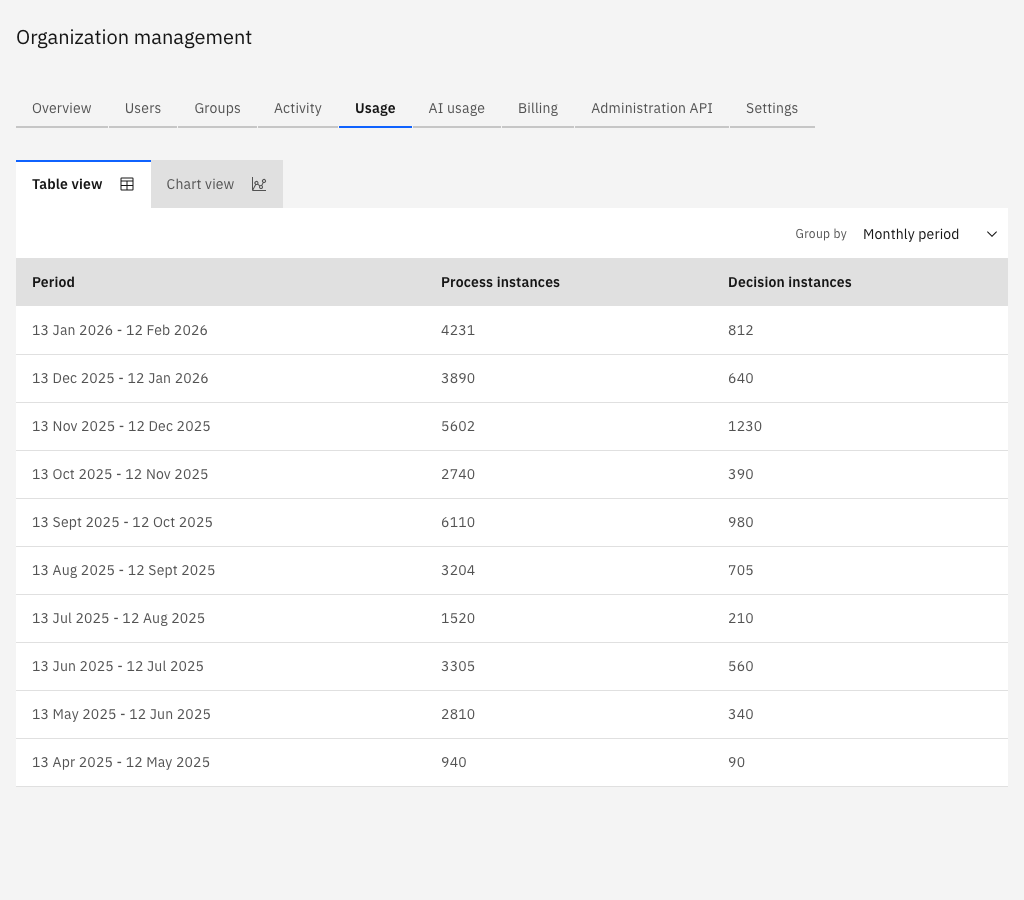Select the Table view label
The height and width of the screenshot is (900, 1024).
click(x=67, y=184)
